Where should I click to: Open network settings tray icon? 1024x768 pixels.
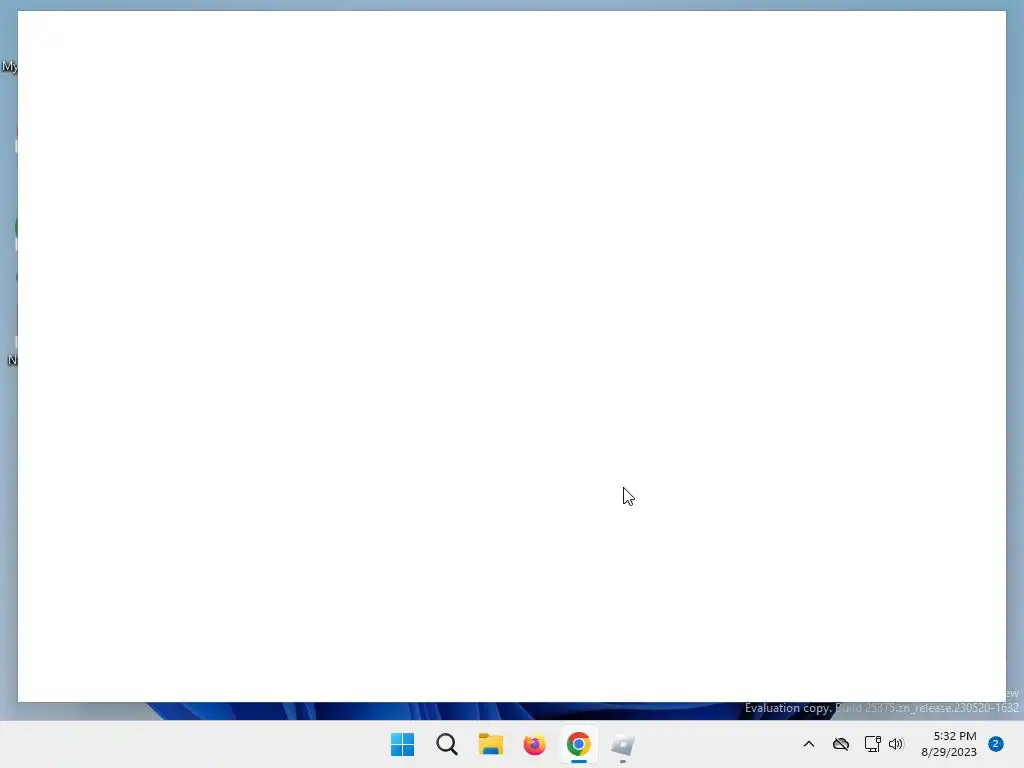pos(872,744)
